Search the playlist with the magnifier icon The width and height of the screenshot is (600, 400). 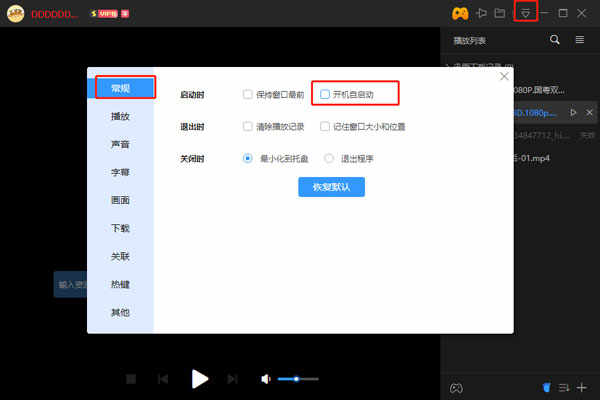[x=554, y=39]
